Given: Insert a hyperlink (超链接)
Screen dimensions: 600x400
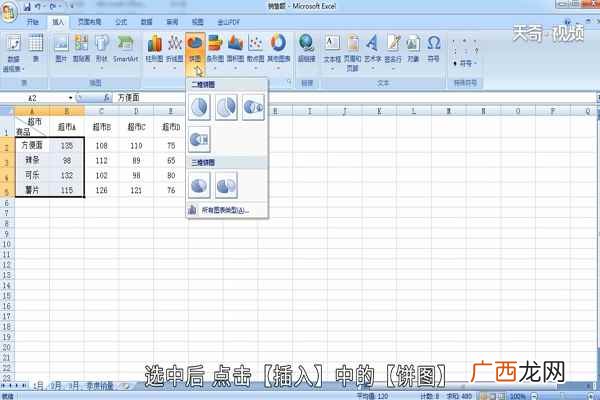Looking at the screenshot, I should (x=307, y=49).
